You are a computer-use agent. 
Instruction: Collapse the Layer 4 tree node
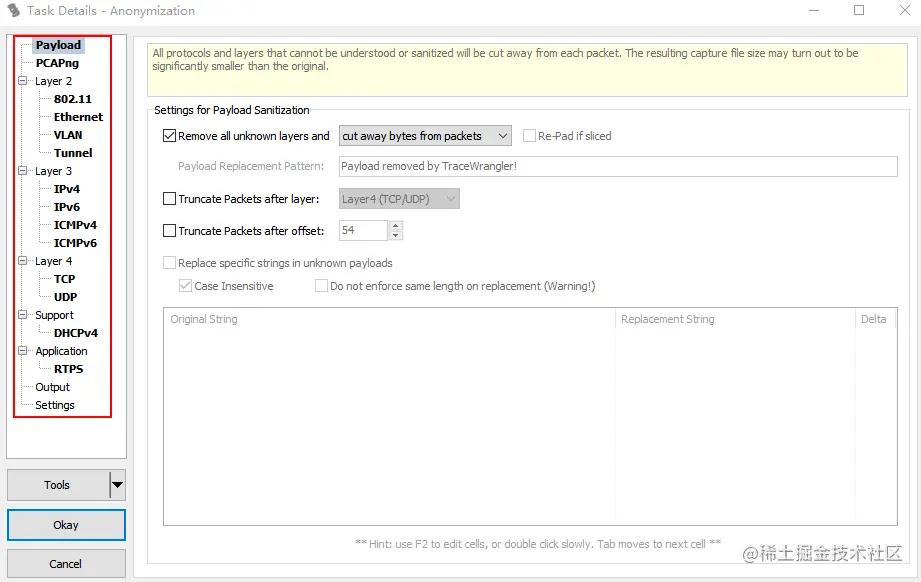click(23, 260)
